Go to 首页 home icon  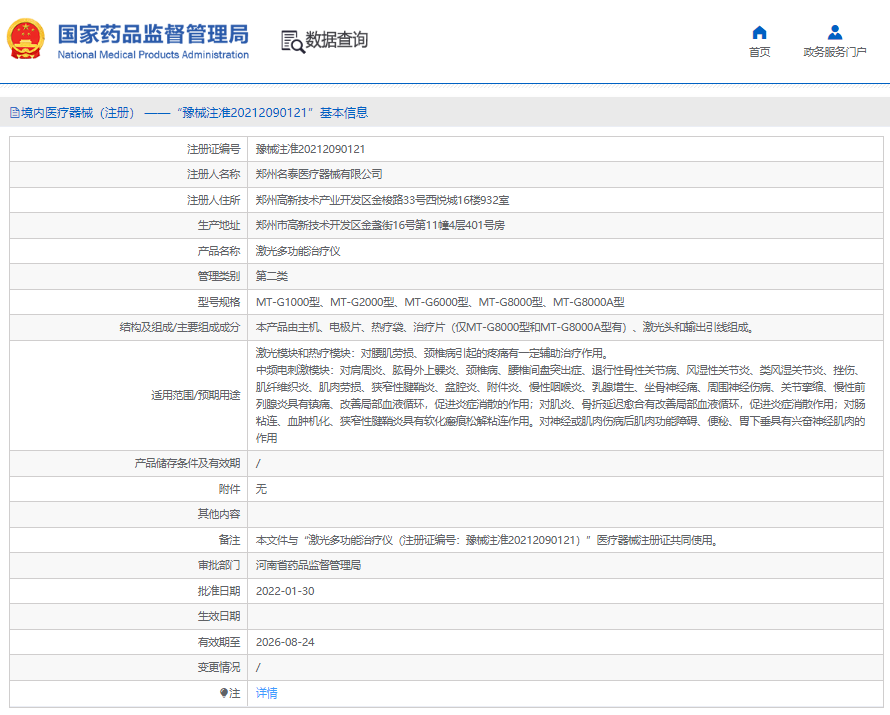[759, 32]
